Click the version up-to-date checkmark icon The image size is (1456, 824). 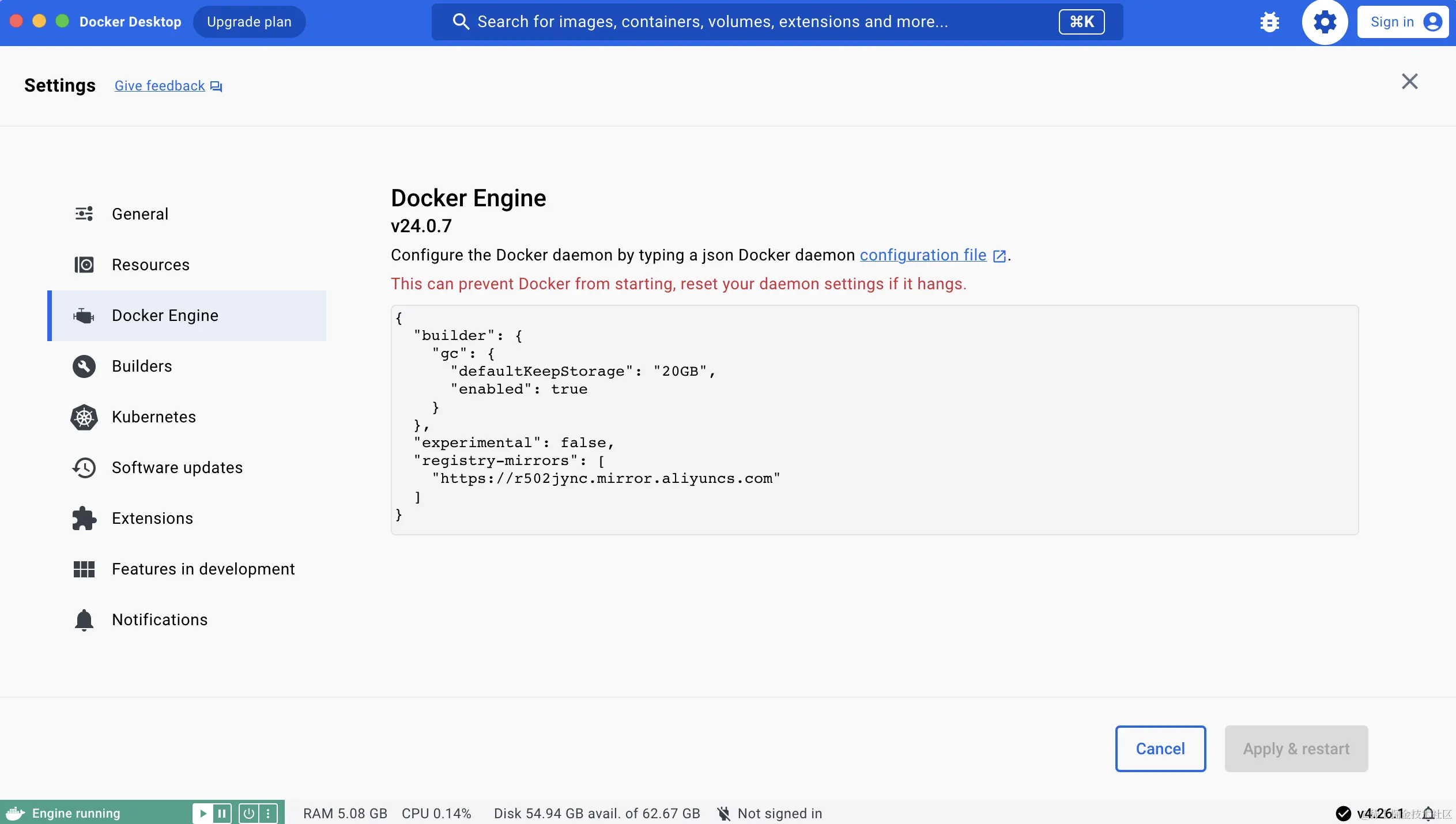coord(1343,813)
